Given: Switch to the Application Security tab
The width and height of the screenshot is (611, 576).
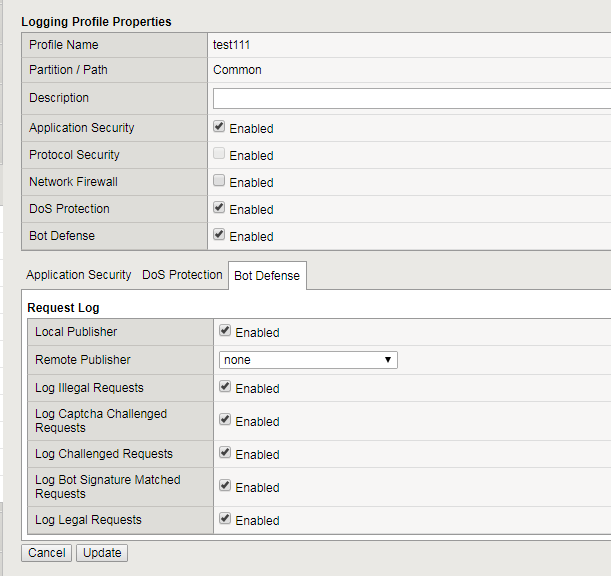Looking at the screenshot, I should [x=79, y=275].
